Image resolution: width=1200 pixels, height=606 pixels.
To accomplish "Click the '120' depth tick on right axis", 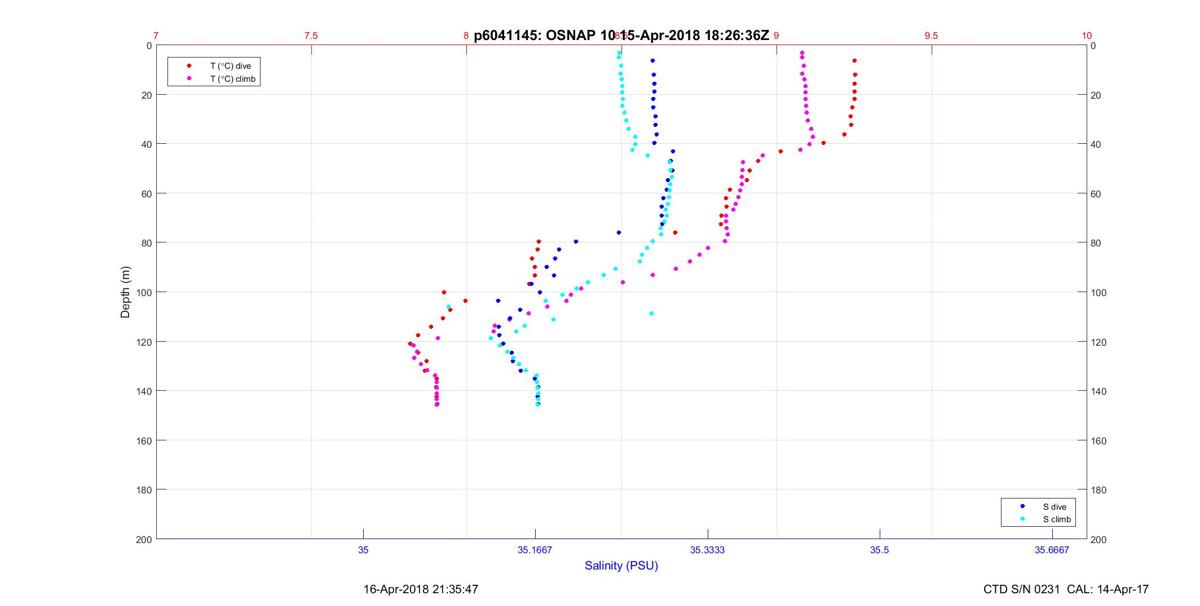I will tap(1100, 342).
